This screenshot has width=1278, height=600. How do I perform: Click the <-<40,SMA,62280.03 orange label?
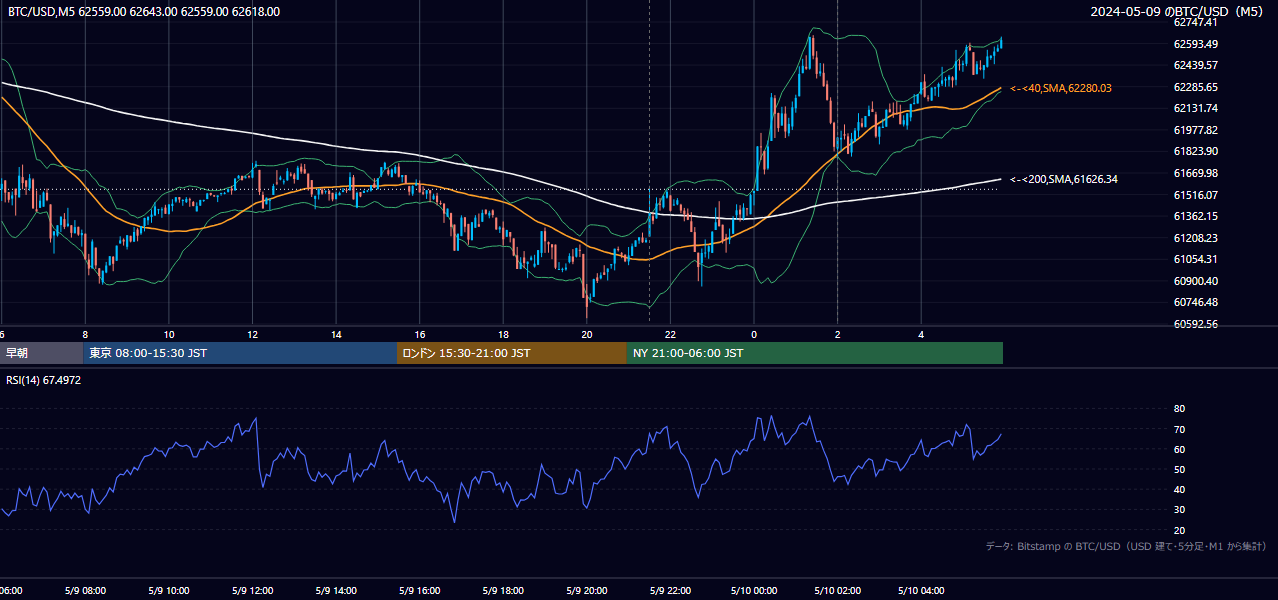[1061, 88]
